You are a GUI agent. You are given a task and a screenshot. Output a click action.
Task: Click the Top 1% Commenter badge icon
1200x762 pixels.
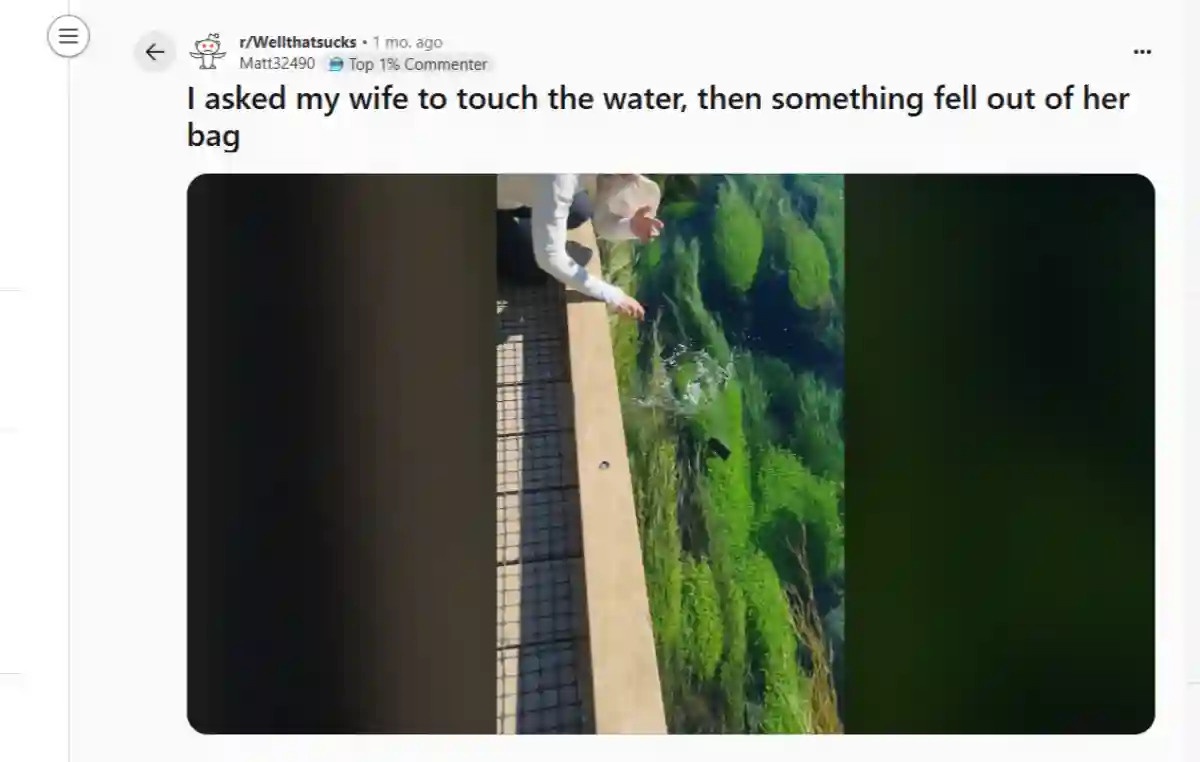[x=336, y=65]
